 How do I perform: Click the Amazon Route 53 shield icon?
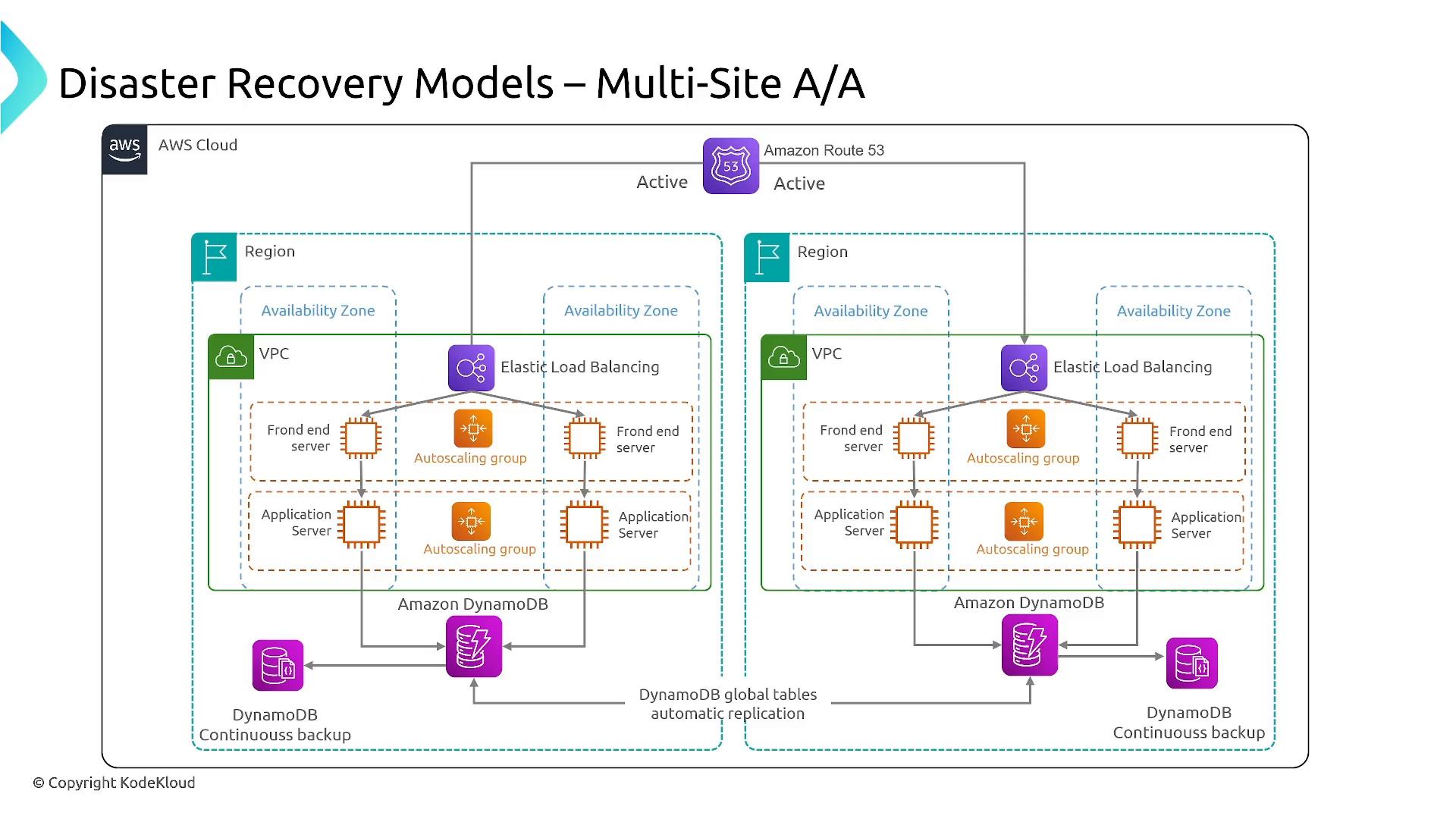pyautogui.click(x=730, y=166)
